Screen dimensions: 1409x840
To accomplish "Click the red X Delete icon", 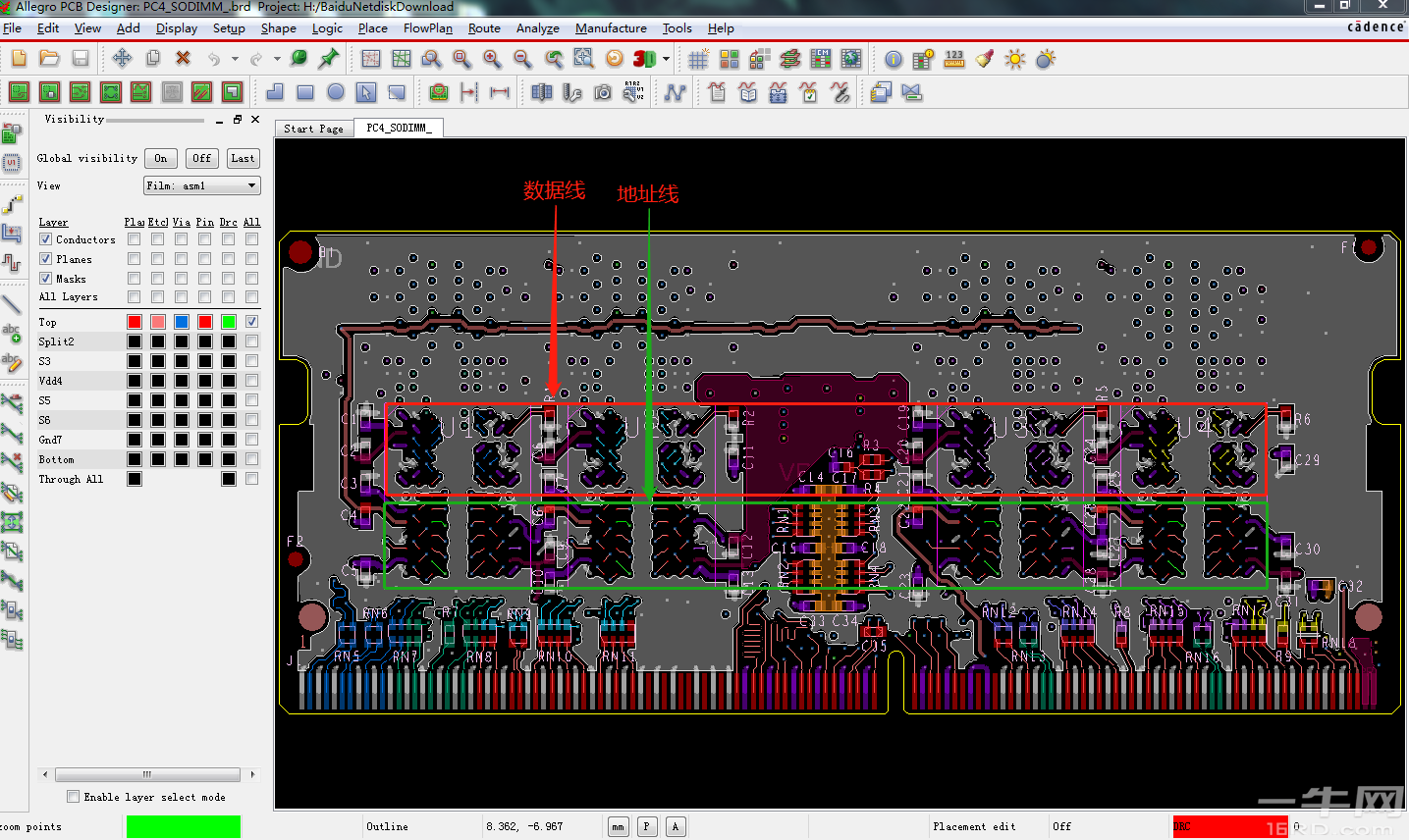I will pos(183,59).
